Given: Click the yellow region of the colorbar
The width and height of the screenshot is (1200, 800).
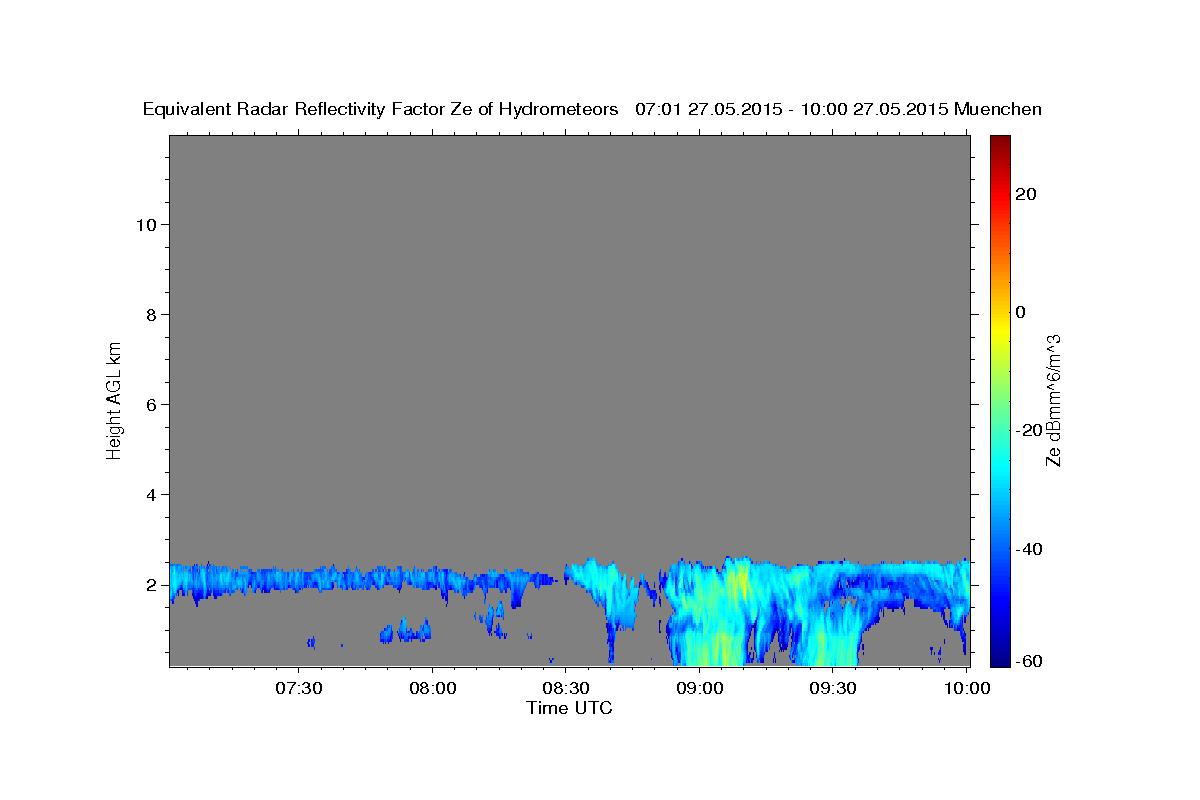Looking at the screenshot, I should 1000,330.
